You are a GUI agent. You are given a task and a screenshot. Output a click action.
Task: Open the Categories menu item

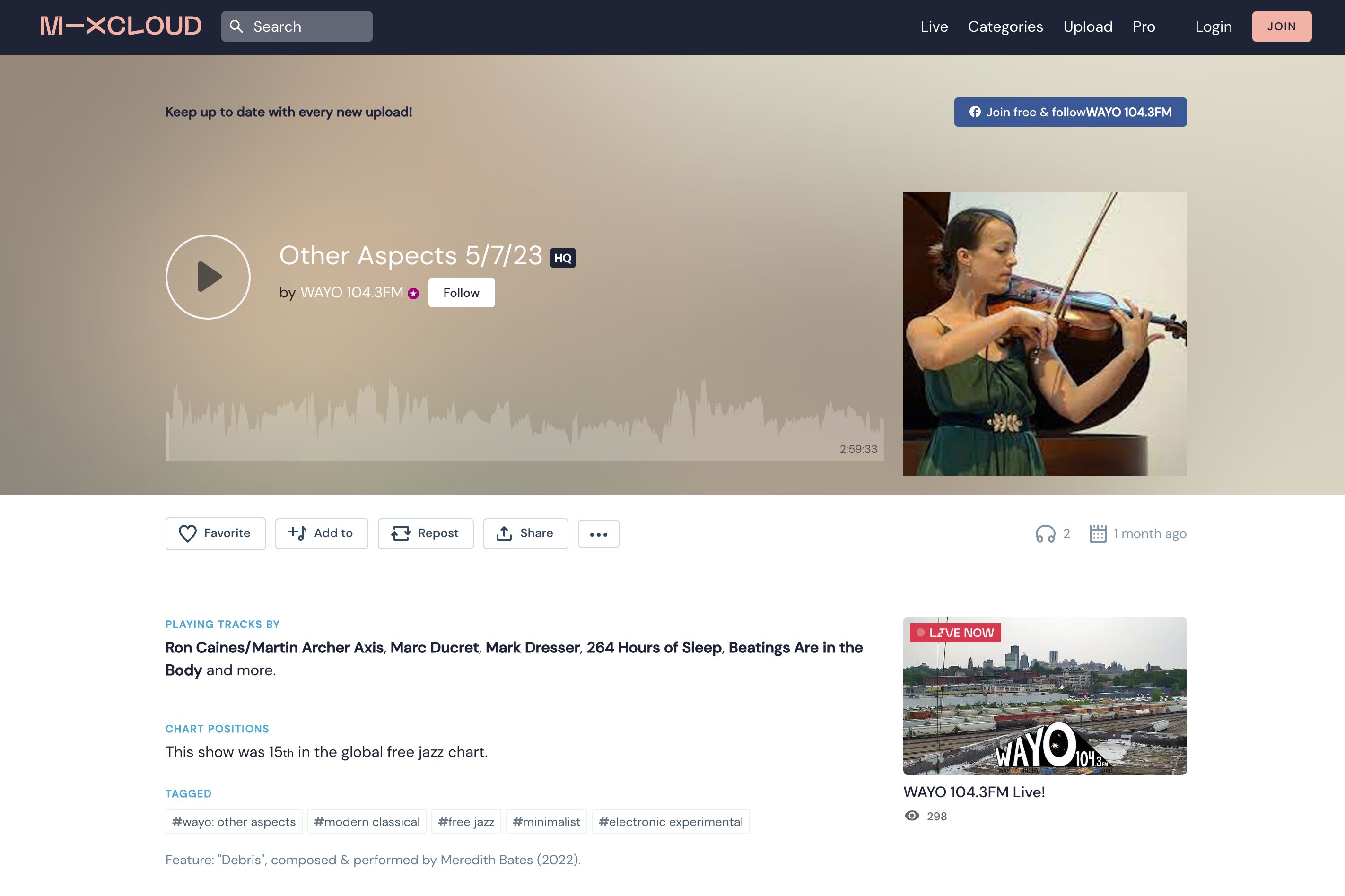pyautogui.click(x=1005, y=26)
